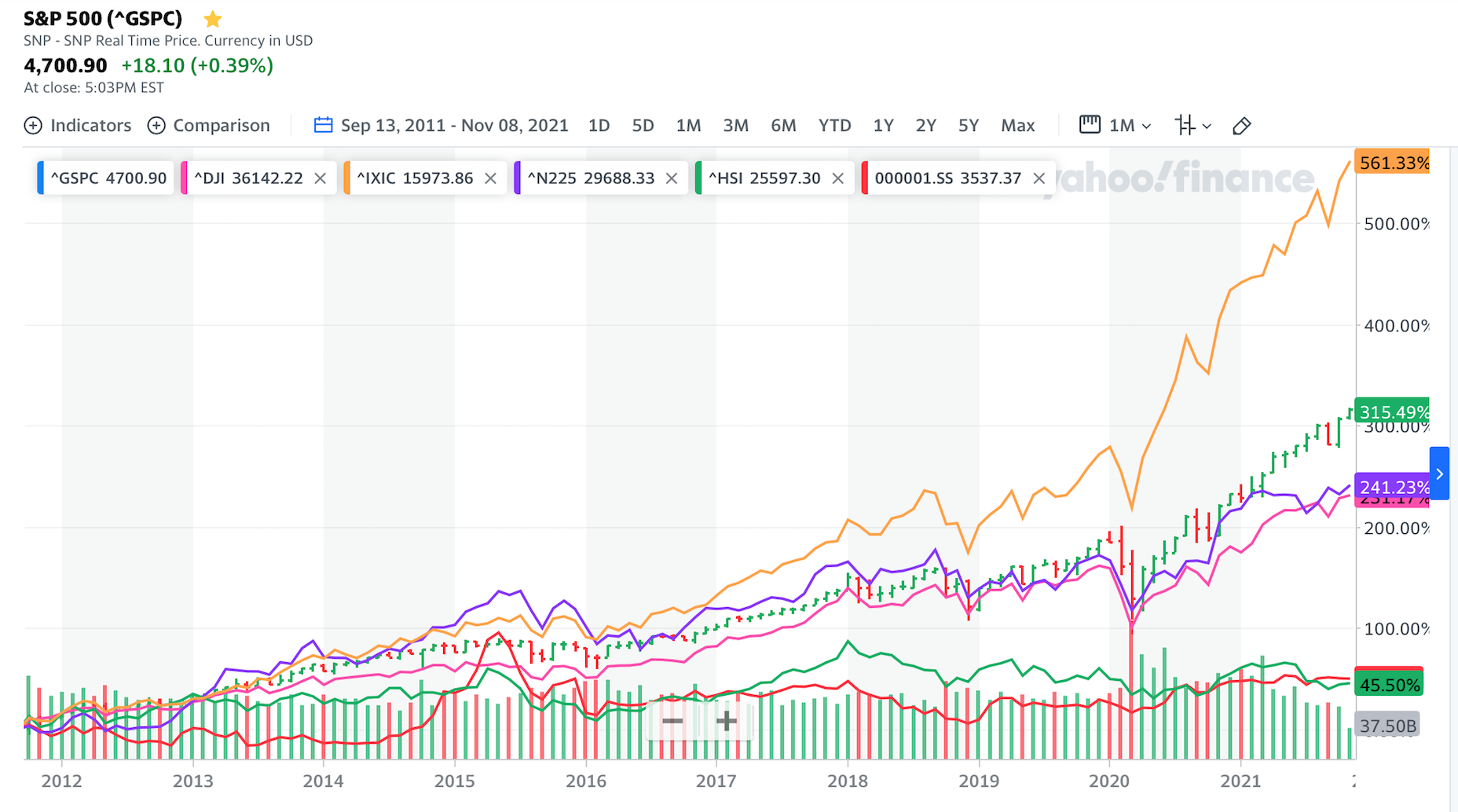Click the 400.00% axis gridline label
Image resolution: width=1458 pixels, height=812 pixels.
coord(1397,325)
